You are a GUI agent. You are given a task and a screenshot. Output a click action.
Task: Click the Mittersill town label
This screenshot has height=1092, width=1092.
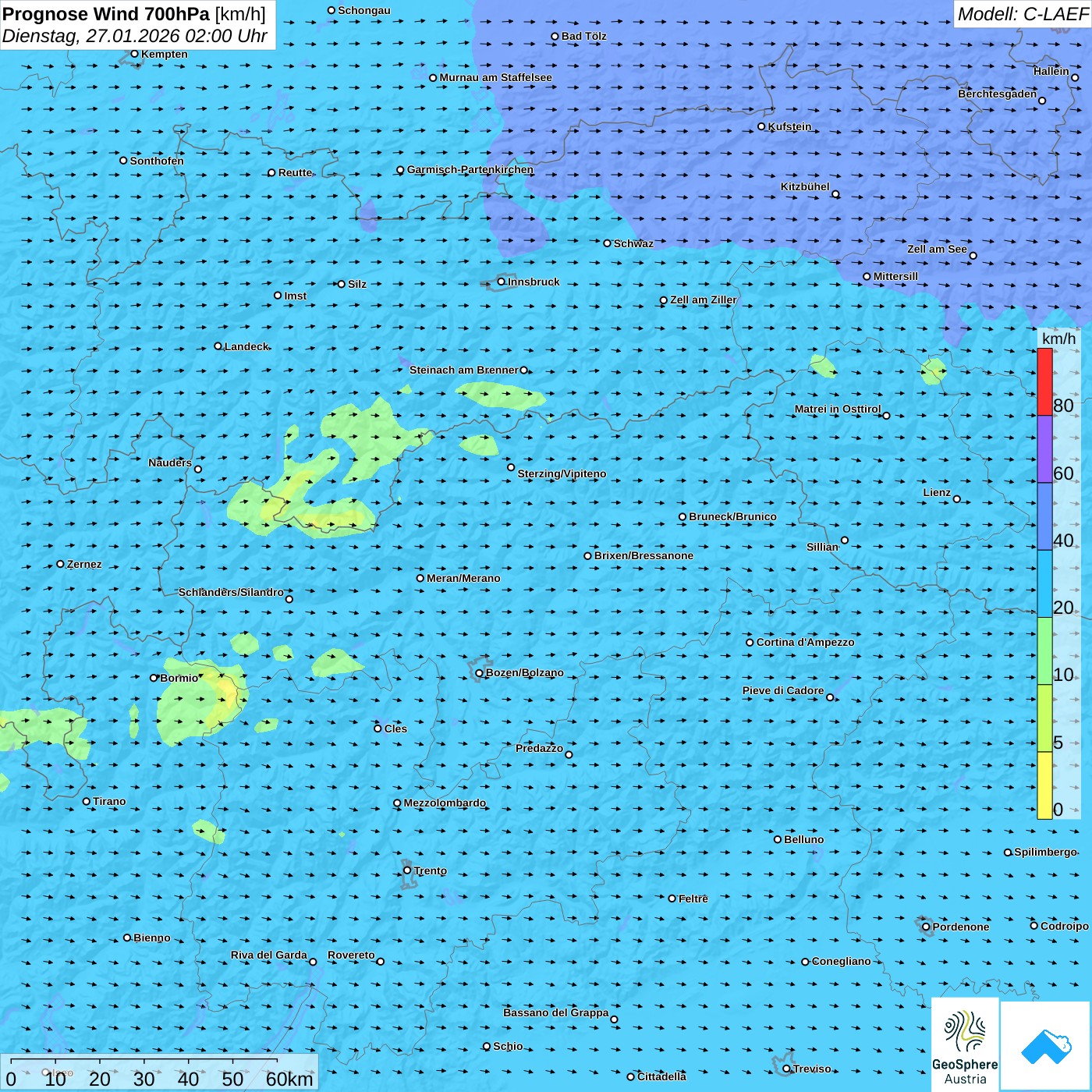click(895, 276)
